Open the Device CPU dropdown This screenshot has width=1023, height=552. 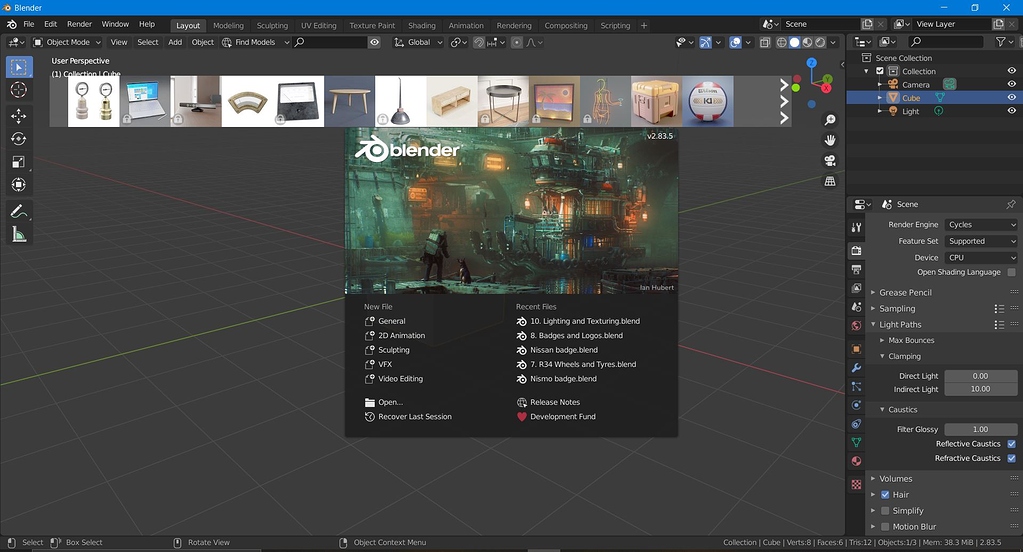pyautogui.click(x=981, y=258)
